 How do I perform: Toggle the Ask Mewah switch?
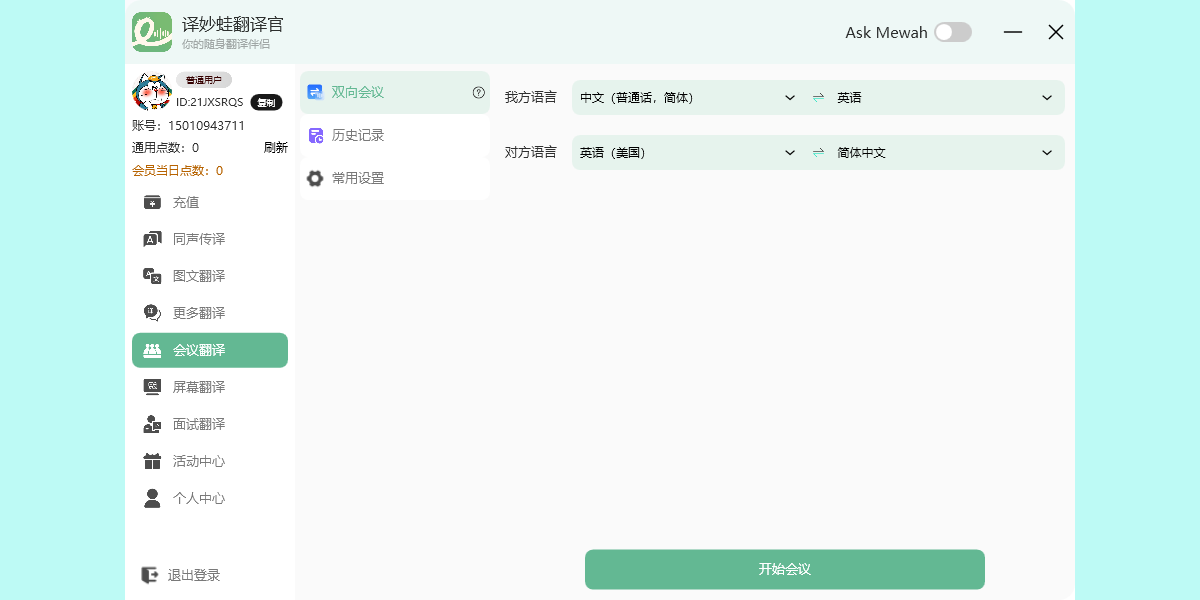pos(952,32)
